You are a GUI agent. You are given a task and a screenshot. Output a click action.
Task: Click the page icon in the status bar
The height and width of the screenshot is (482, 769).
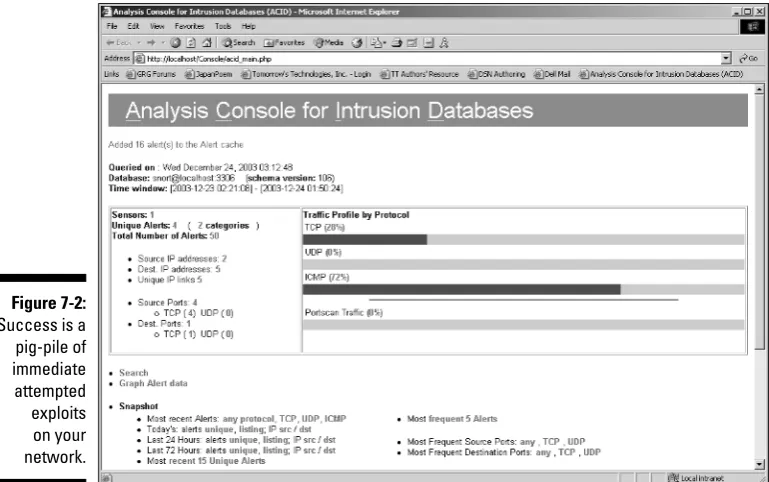[107, 478]
